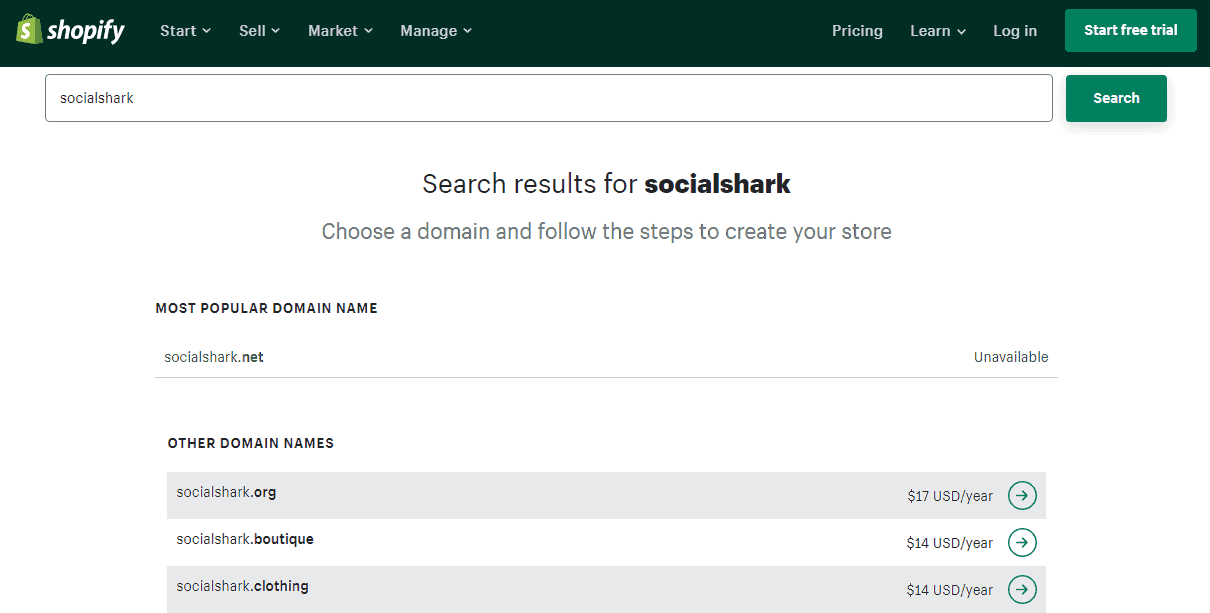The height and width of the screenshot is (613, 1210).
Task: Select socialshark.clothing arrow icon
Action: pyautogui.click(x=1022, y=589)
